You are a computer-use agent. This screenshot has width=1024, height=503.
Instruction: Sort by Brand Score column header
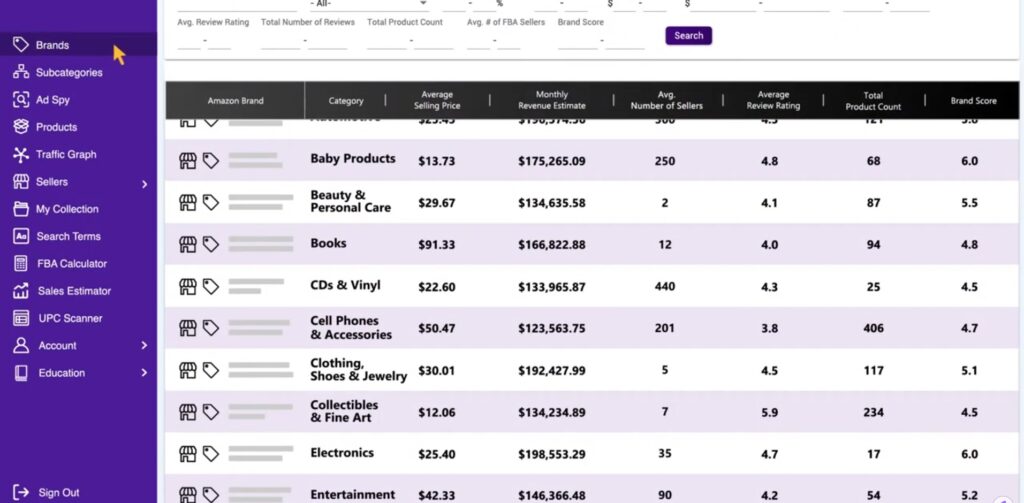(973, 101)
